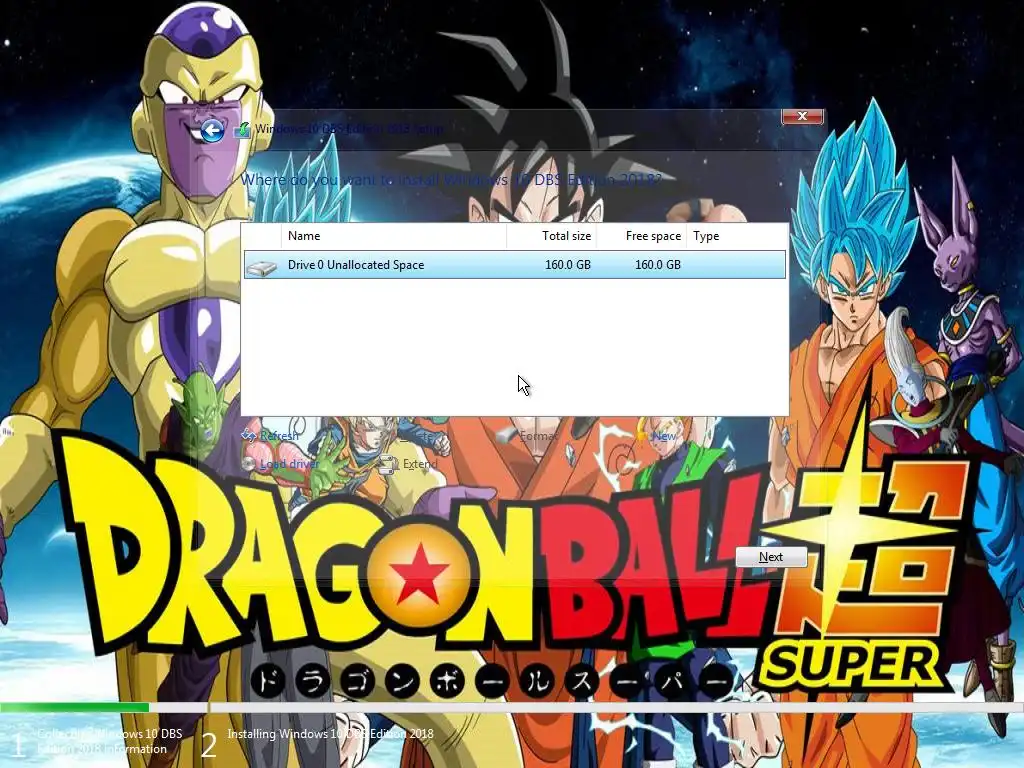This screenshot has width=1024, height=768.
Task: Click the drive icon in Drive 0 row
Action: click(x=262, y=266)
